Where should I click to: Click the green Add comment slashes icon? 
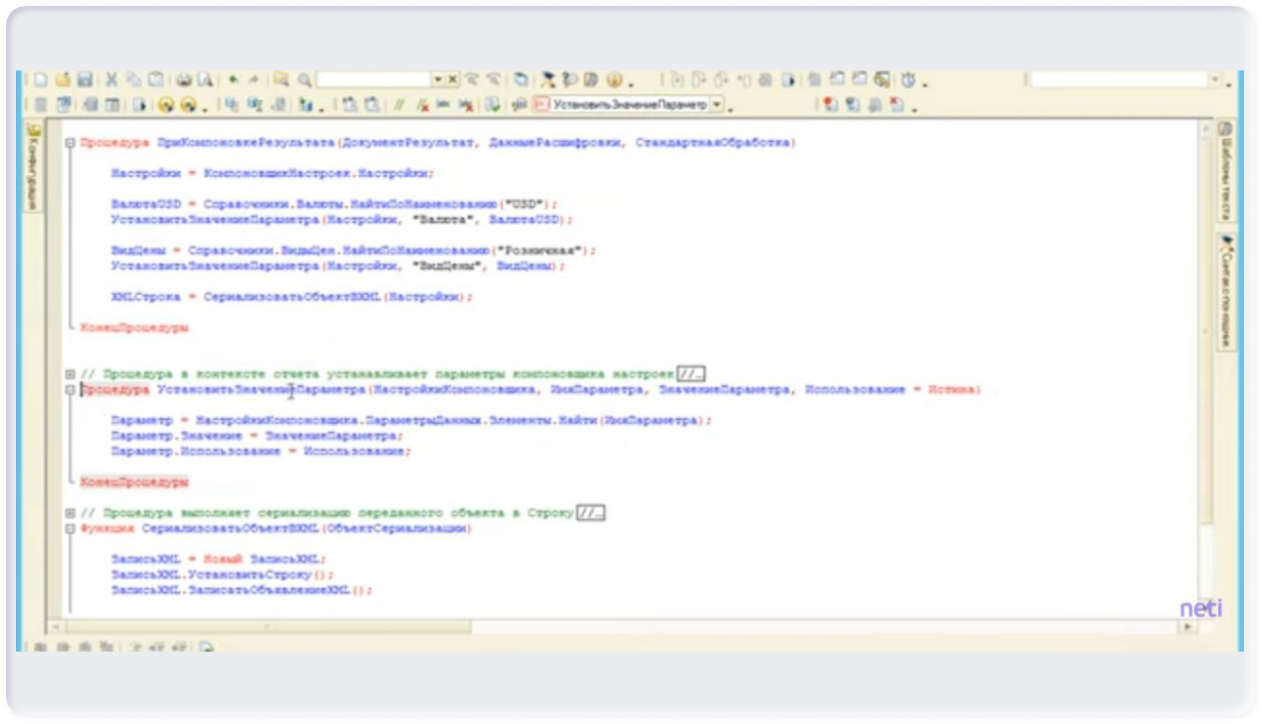399,105
